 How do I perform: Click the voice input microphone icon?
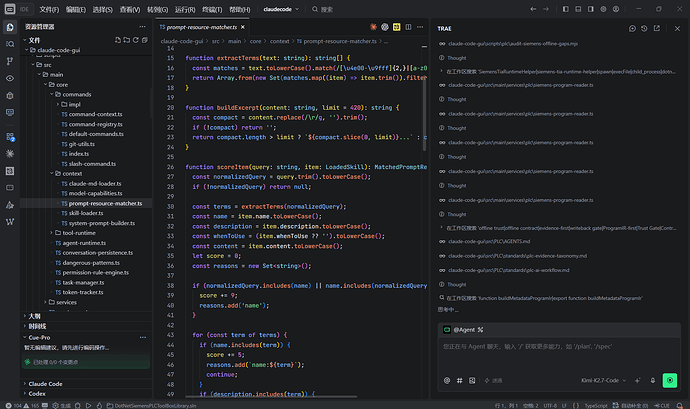point(653,380)
